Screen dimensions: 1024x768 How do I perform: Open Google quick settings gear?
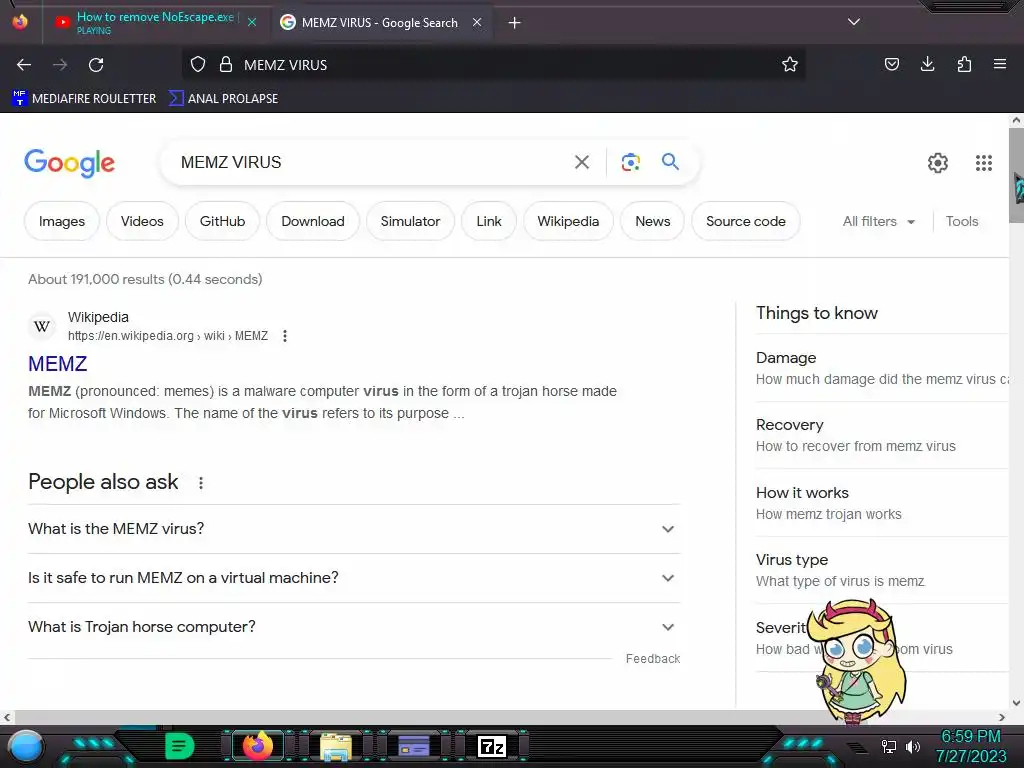coord(938,163)
